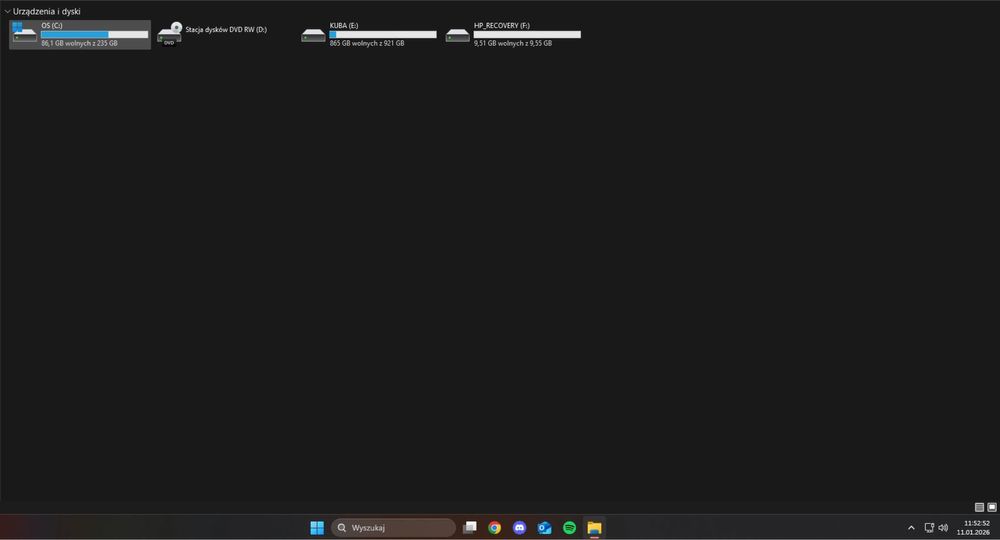Click the 'OS (C:)' drive name
This screenshot has width=1000, height=540.
(52, 26)
